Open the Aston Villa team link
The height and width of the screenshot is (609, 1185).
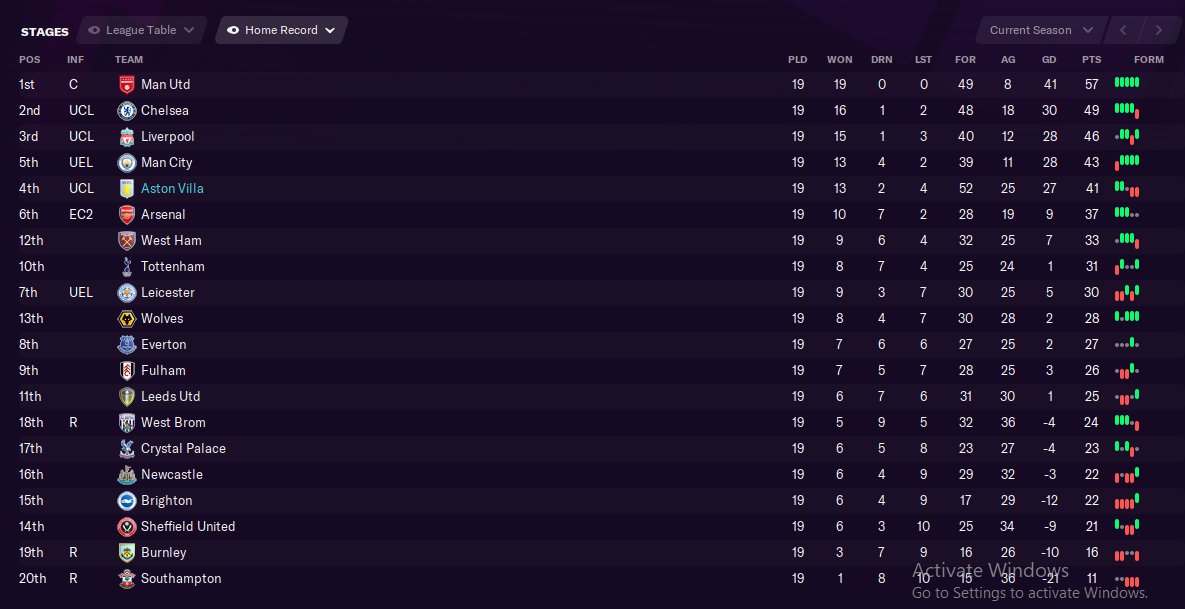pos(172,189)
